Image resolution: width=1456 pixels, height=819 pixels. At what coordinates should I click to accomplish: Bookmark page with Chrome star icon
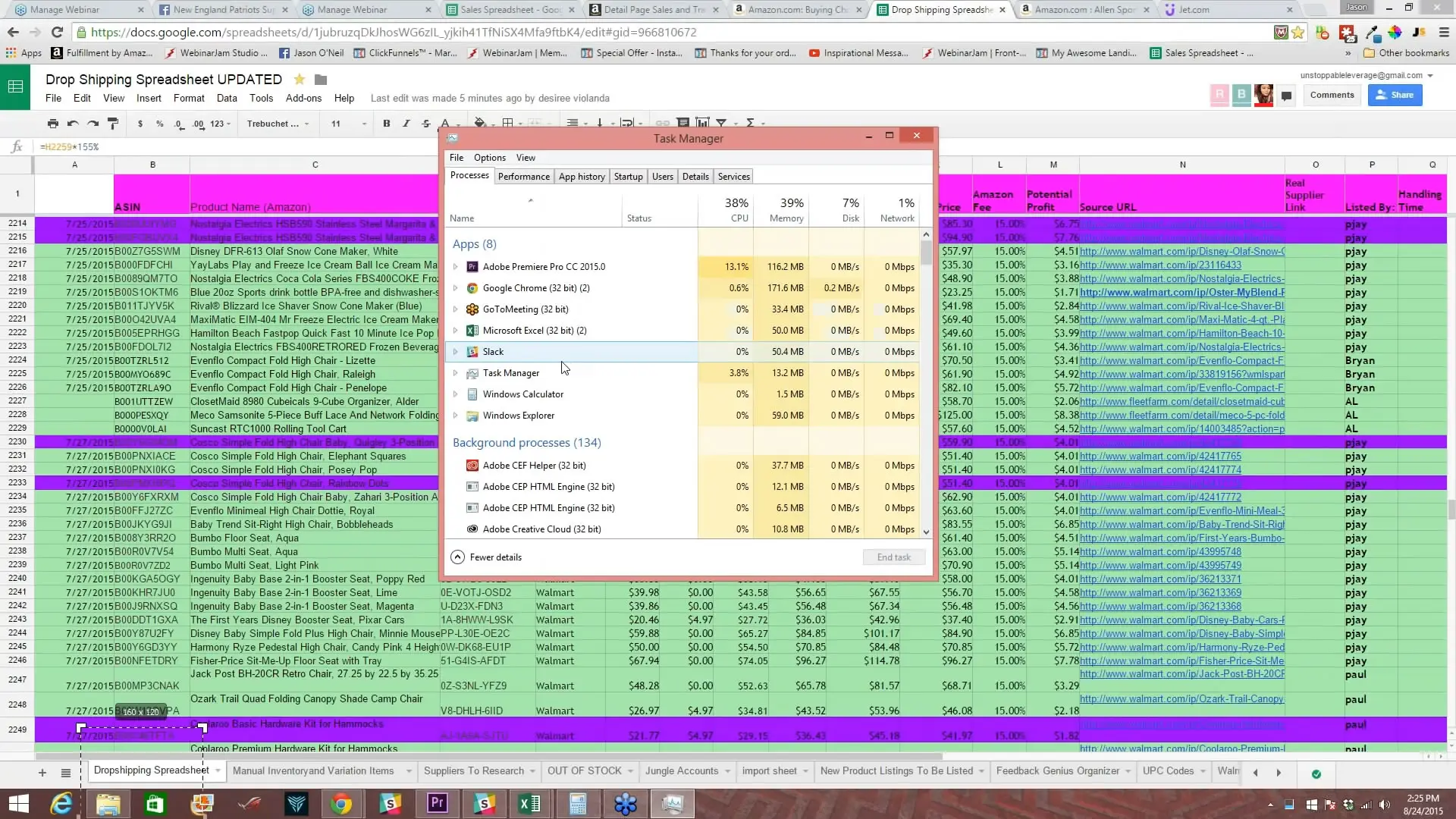click(x=1298, y=33)
